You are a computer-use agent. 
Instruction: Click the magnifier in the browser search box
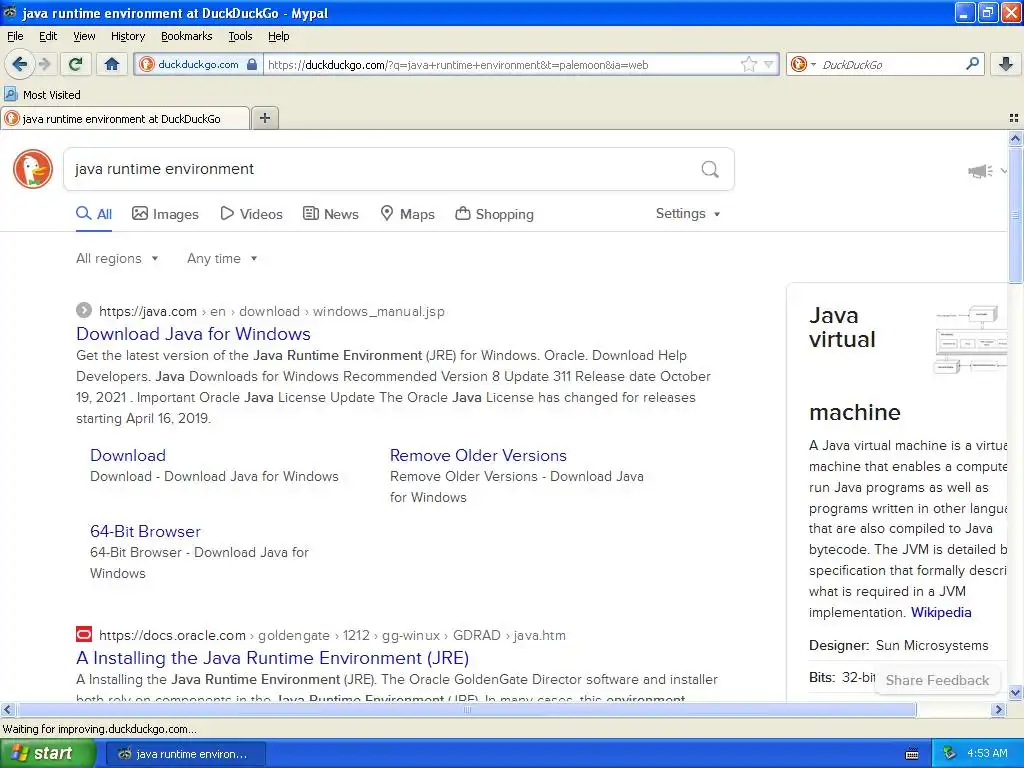click(972, 64)
